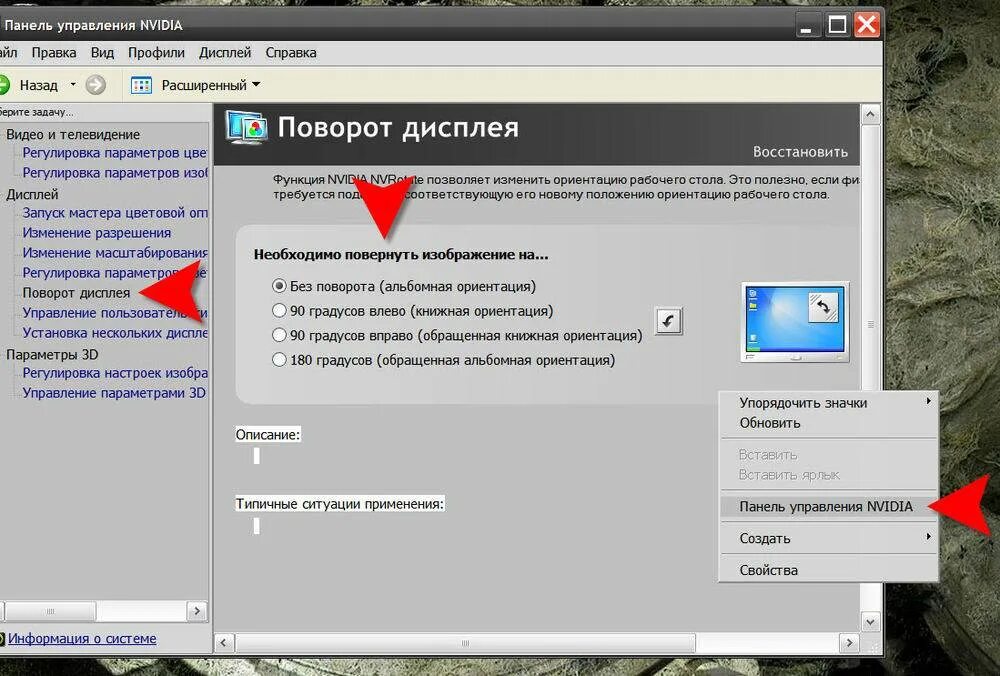
Task: Select the Видео и телевидение category
Action: pos(73,135)
